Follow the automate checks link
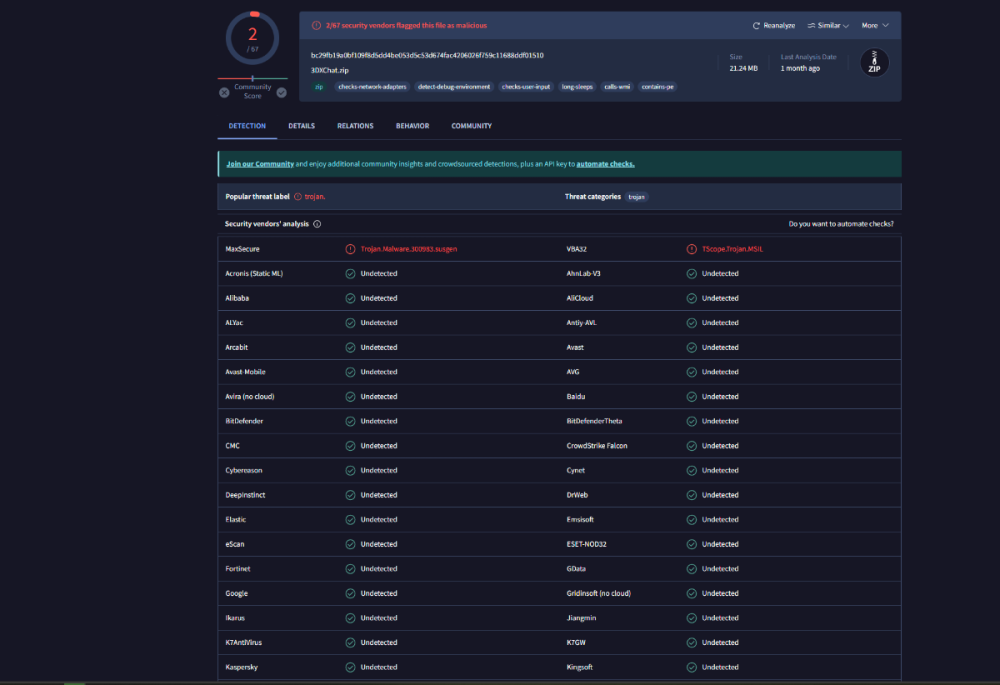This screenshot has width=1000, height=685. (x=605, y=164)
